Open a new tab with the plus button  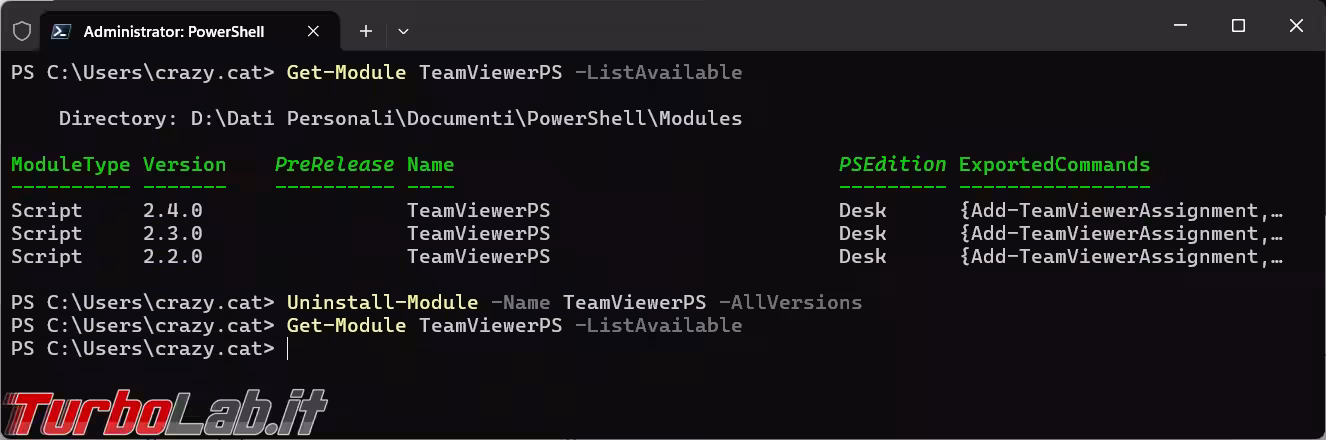[366, 31]
